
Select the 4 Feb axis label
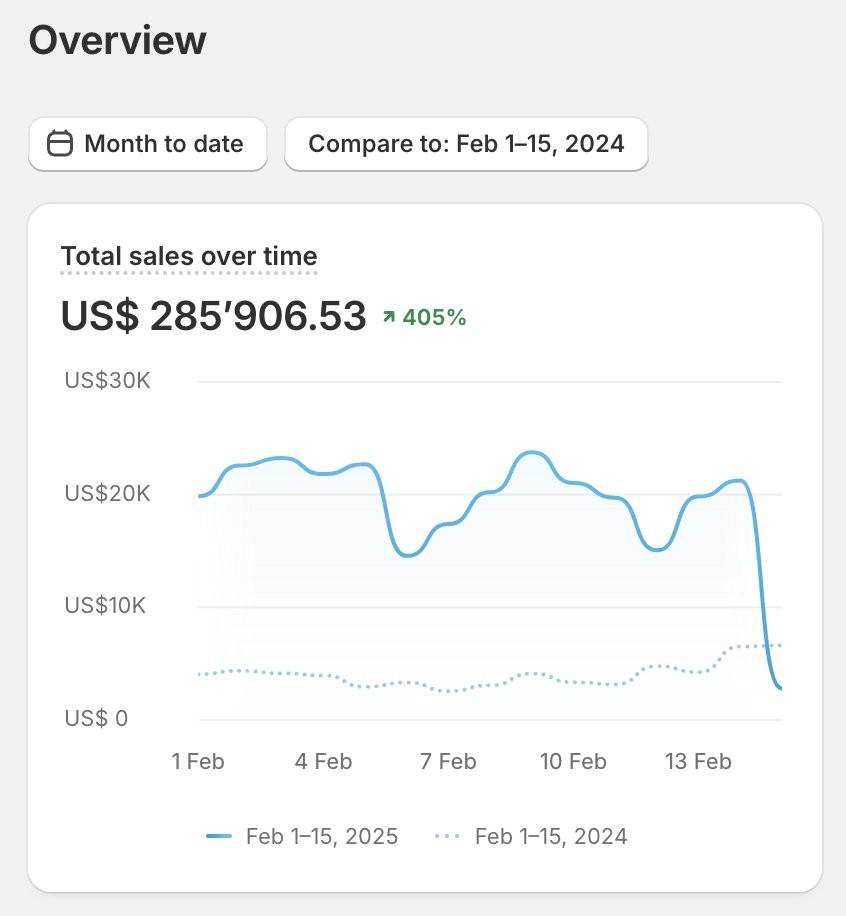(x=323, y=762)
